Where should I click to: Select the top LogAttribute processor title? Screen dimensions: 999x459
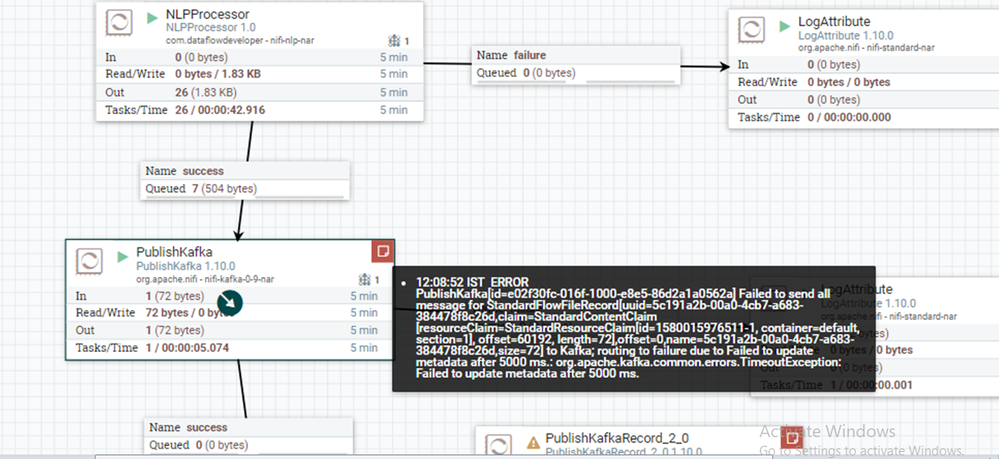tap(834, 22)
